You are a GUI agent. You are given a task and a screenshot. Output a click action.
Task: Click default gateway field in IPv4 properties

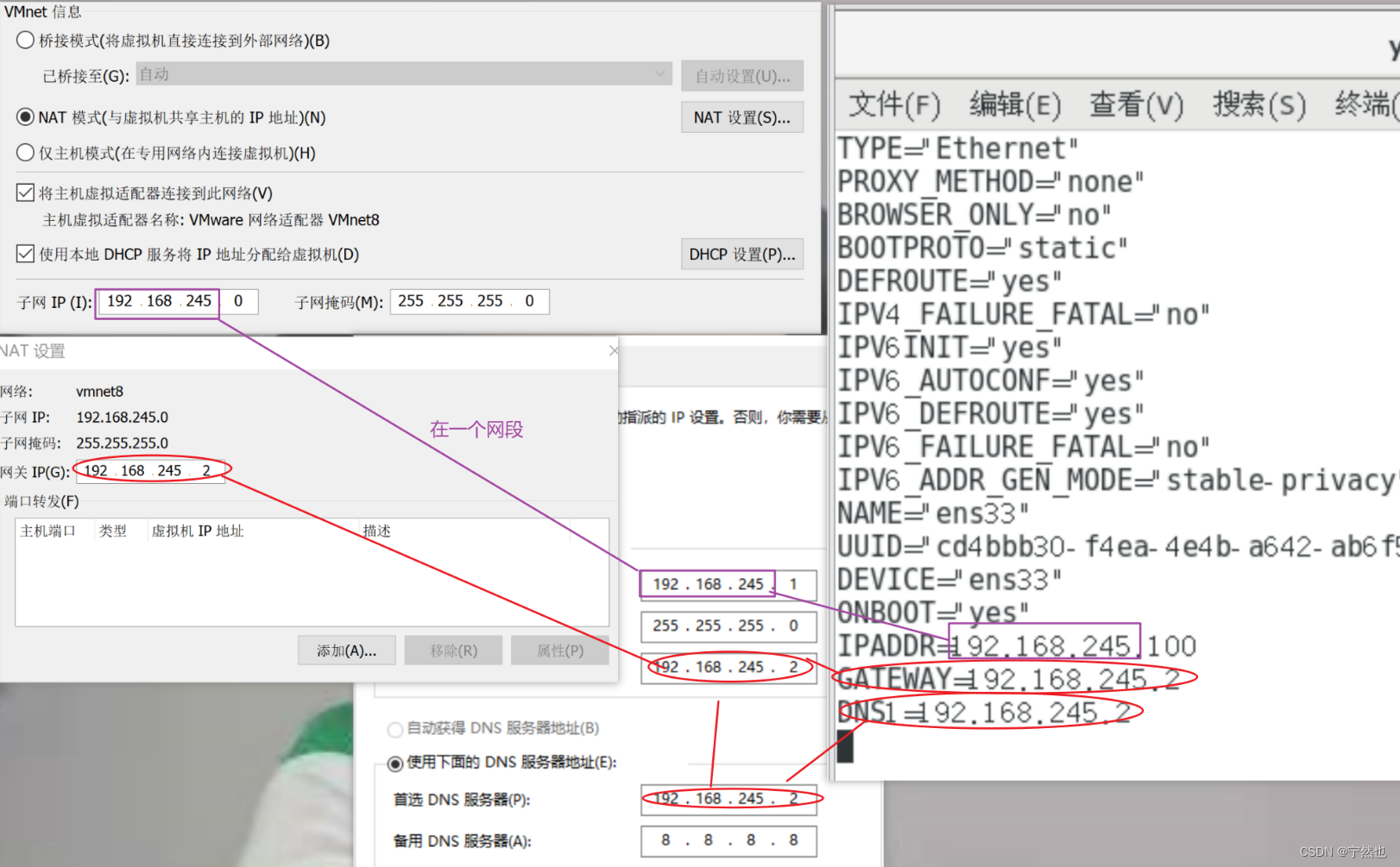(x=728, y=667)
